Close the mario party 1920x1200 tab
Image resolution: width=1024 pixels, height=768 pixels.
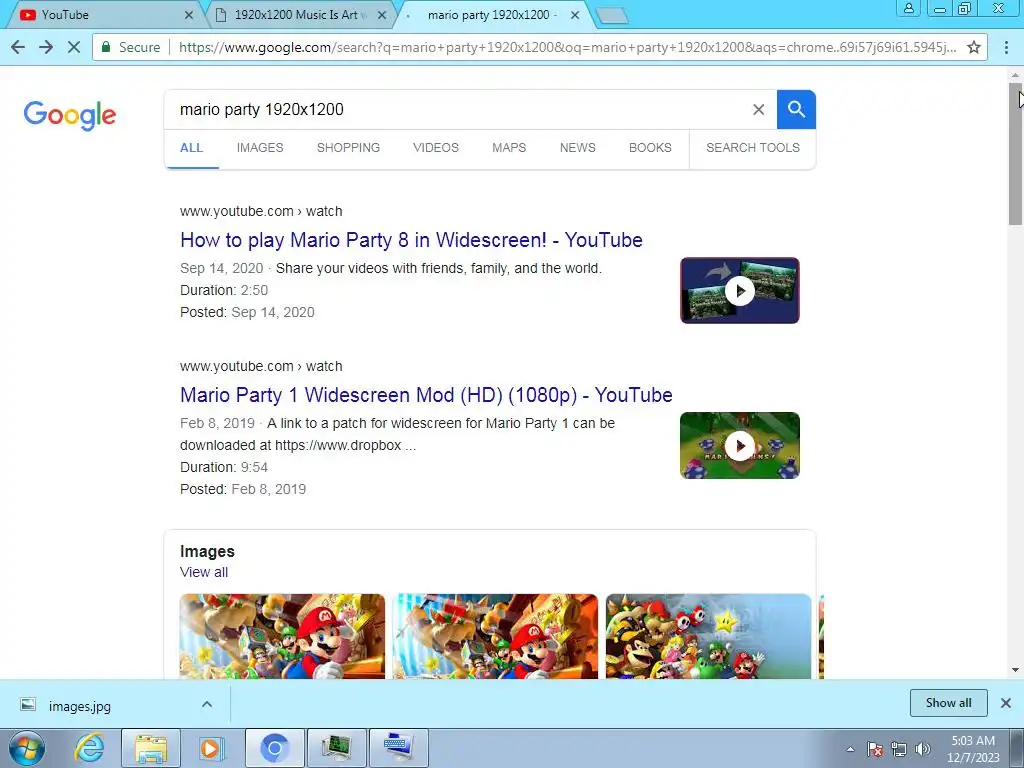tap(575, 14)
